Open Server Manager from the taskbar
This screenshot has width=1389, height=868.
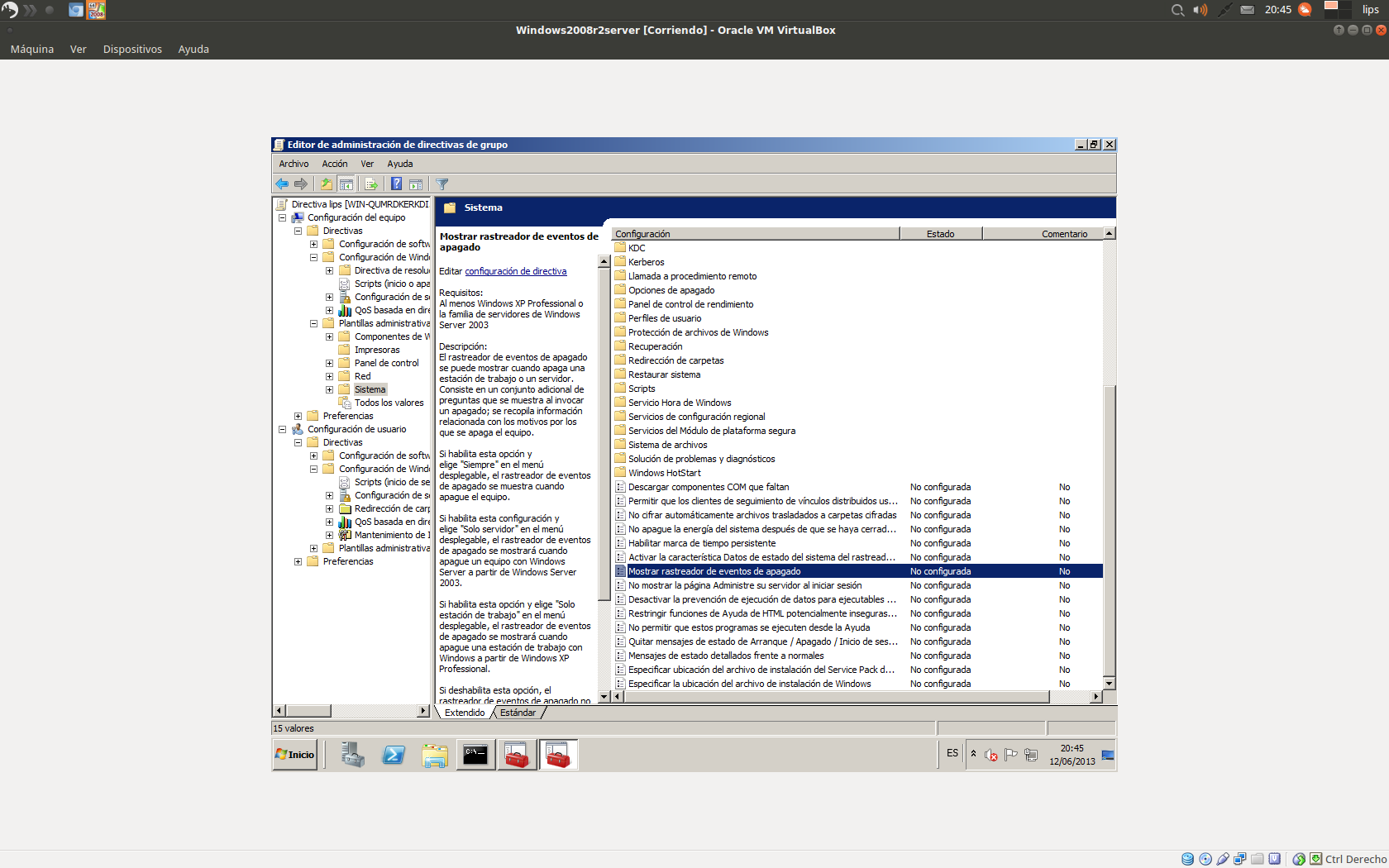tap(353, 755)
